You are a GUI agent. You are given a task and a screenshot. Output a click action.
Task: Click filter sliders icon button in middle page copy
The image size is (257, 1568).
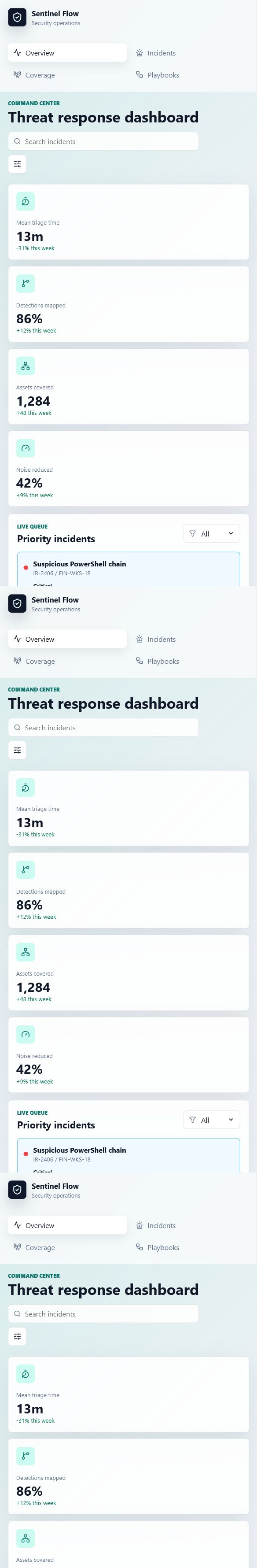pos(17,750)
